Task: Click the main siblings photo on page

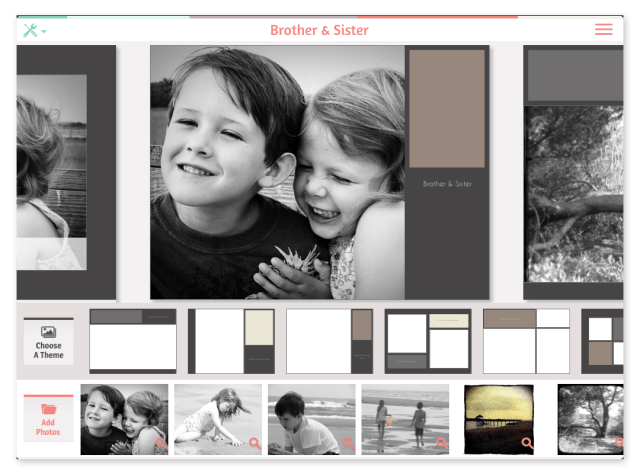Action: point(277,172)
